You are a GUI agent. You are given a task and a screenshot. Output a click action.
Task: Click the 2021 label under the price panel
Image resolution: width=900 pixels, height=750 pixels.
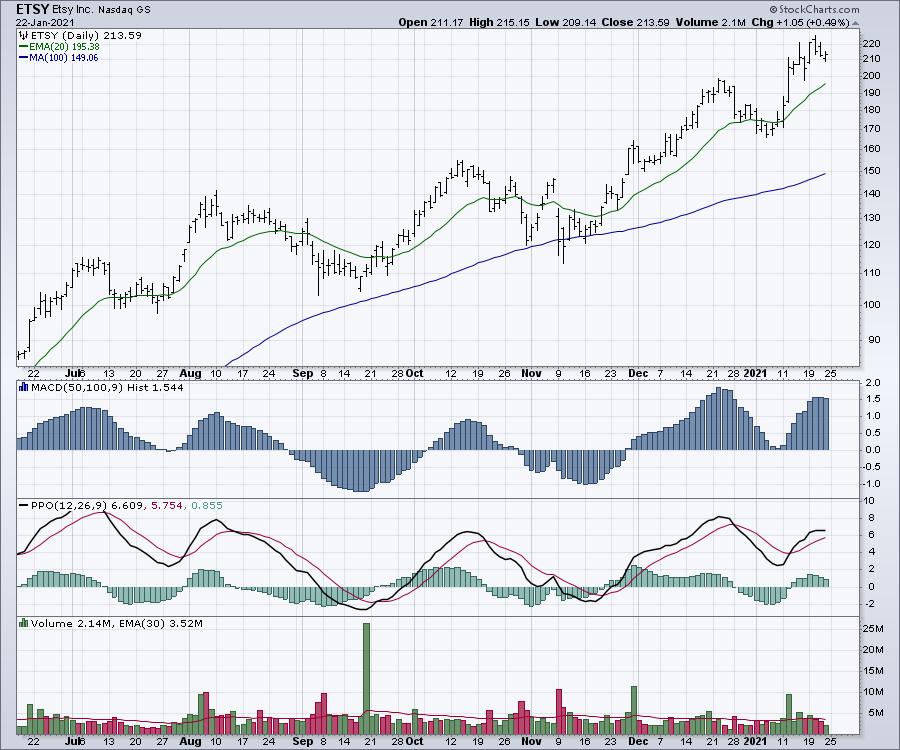point(755,373)
